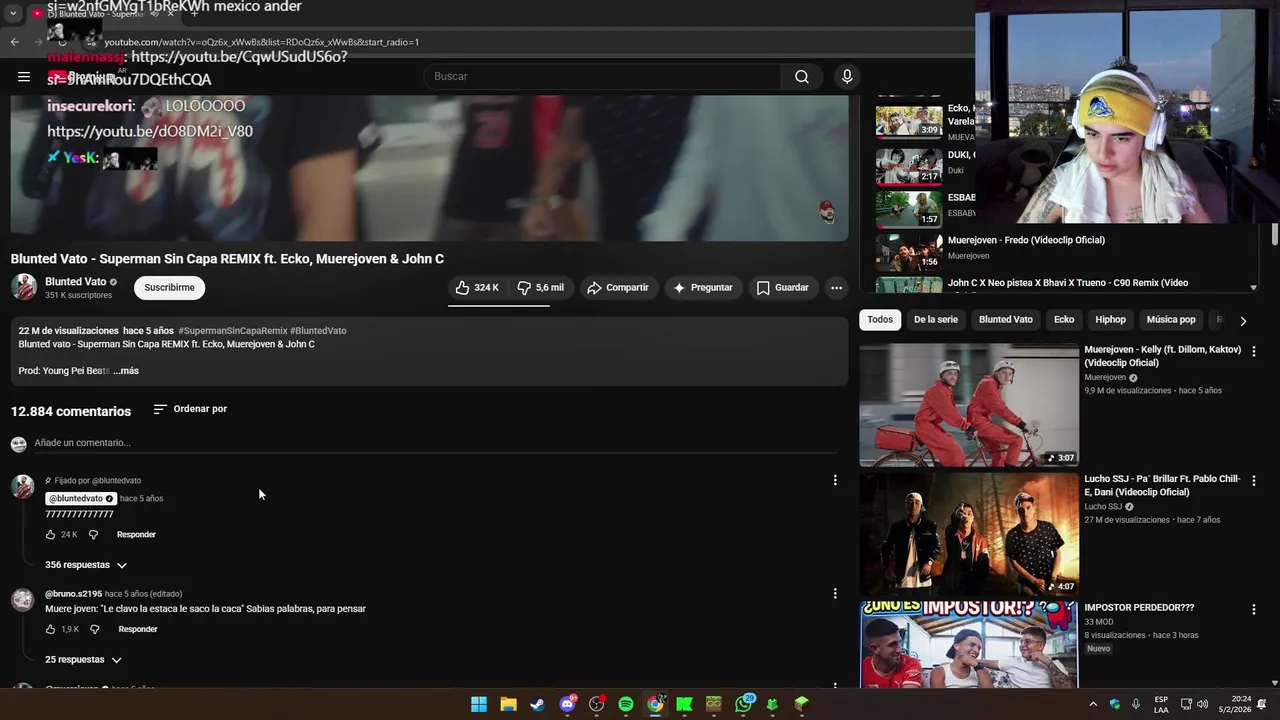Open IMPOSTOR PERDEDOR??? video thumbnail
Screen dimensions: 1280x720
coord(969,644)
